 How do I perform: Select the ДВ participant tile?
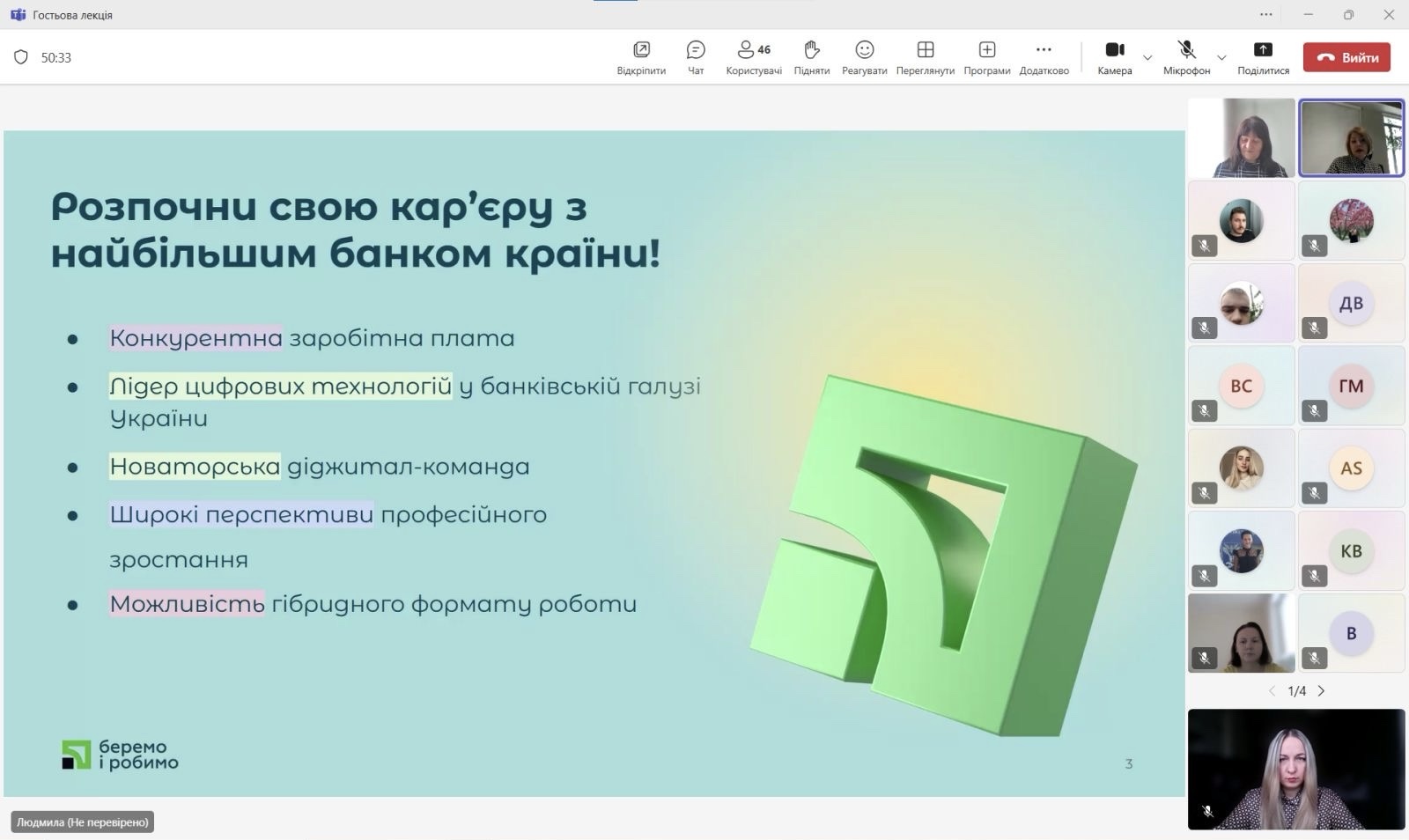click(x=1351, y=303)
